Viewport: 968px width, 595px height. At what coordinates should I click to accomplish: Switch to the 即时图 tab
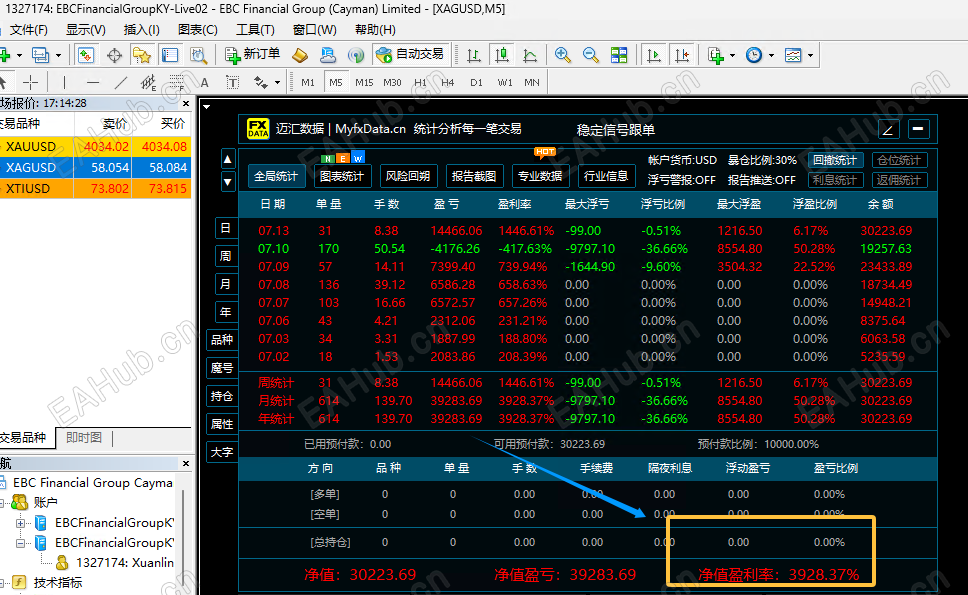[84, 438]
